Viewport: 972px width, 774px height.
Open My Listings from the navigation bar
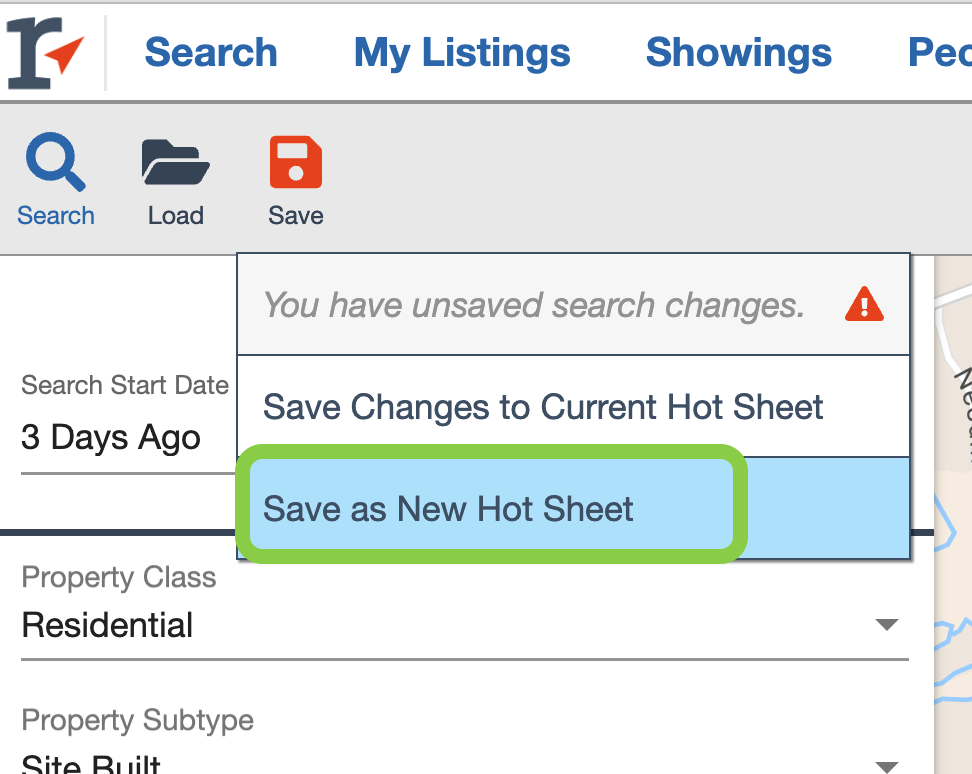click(461, 52)
